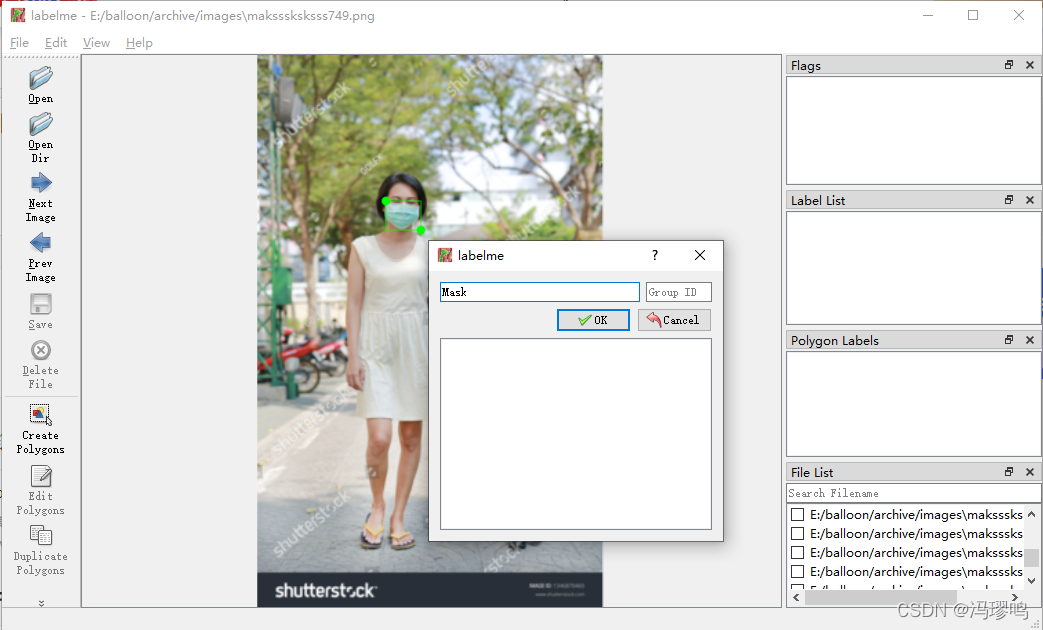Float the Label List panel

click(1009, 200)
